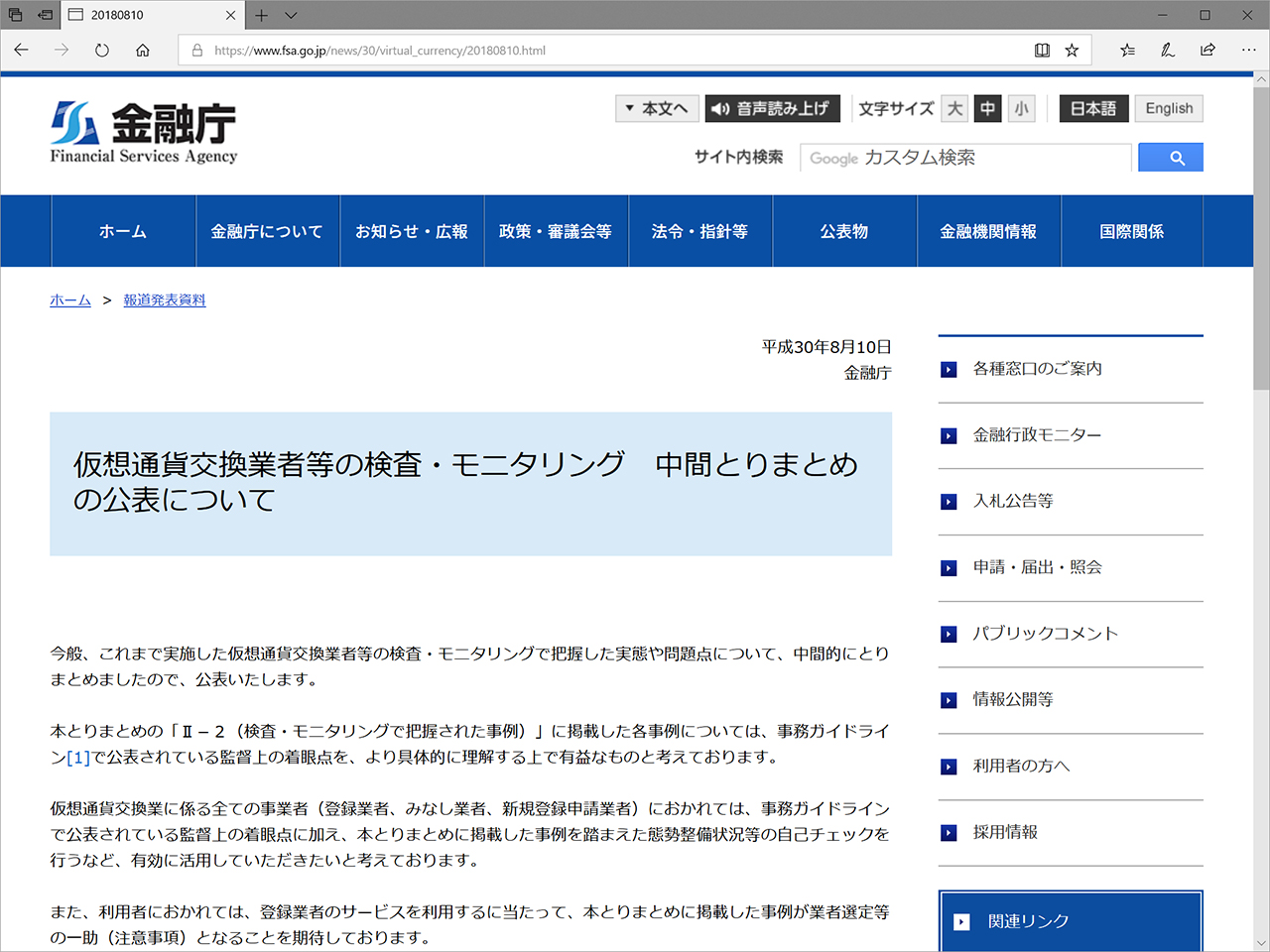
Task: Open the Share panel in Edge
Action: (x=1207, y=50)
